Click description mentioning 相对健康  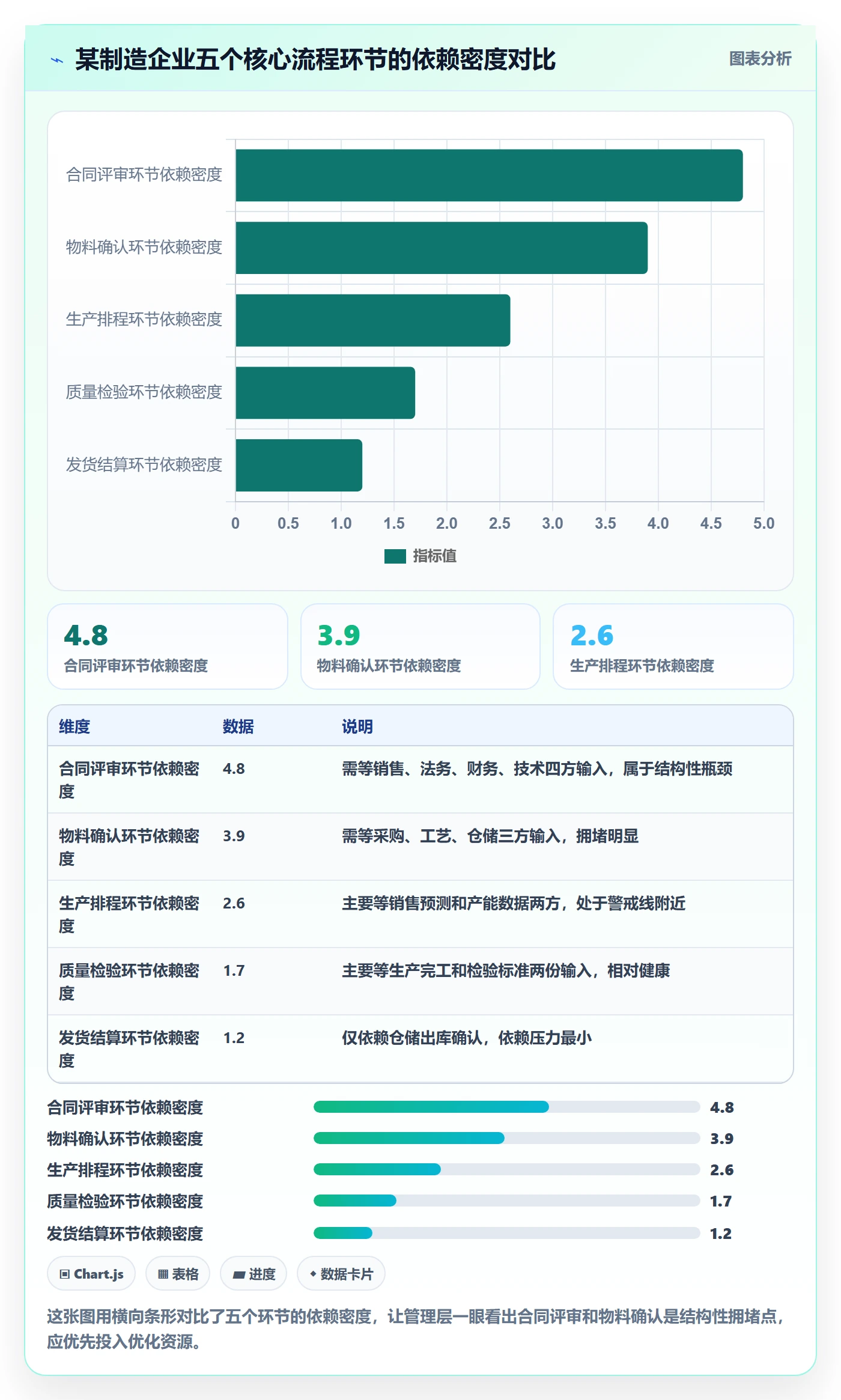(x=506, y=970)
